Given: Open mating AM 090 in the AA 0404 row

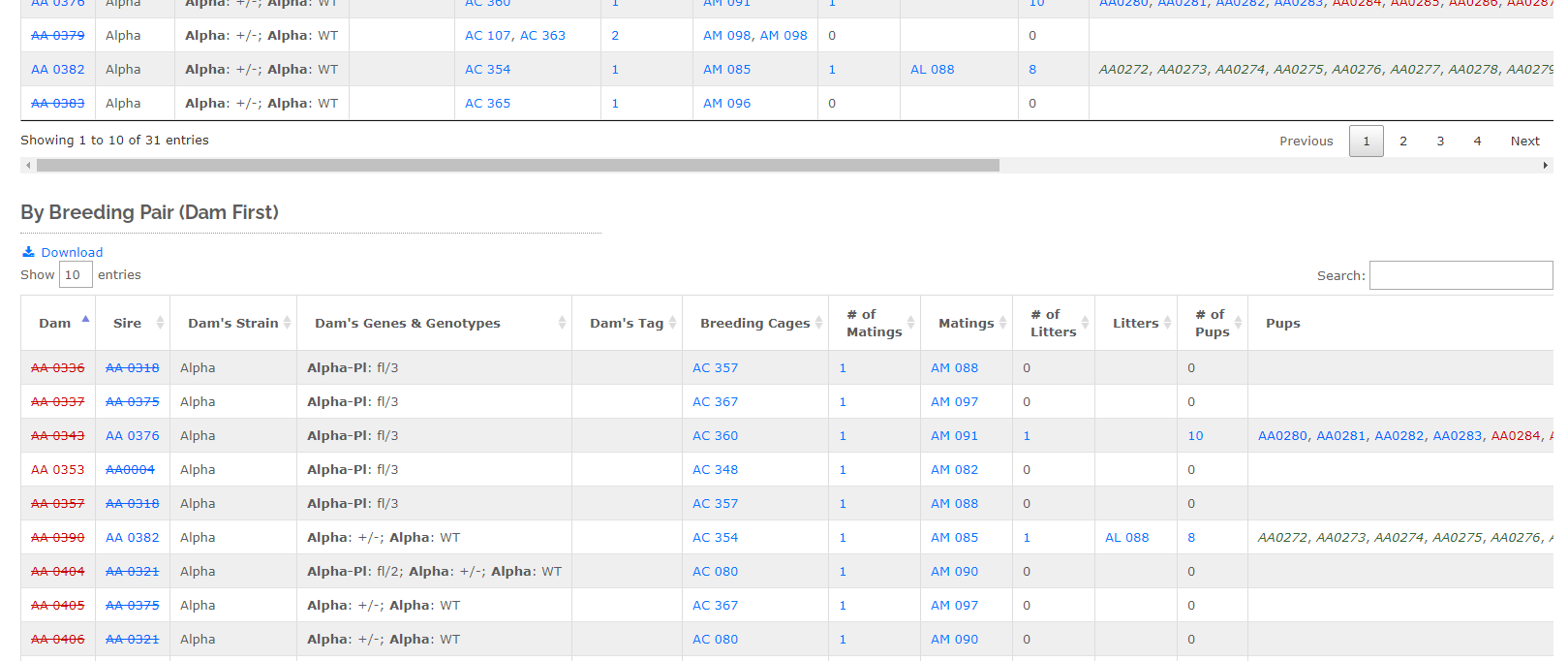Looking at the screenshot, I should tap(954, 571).
